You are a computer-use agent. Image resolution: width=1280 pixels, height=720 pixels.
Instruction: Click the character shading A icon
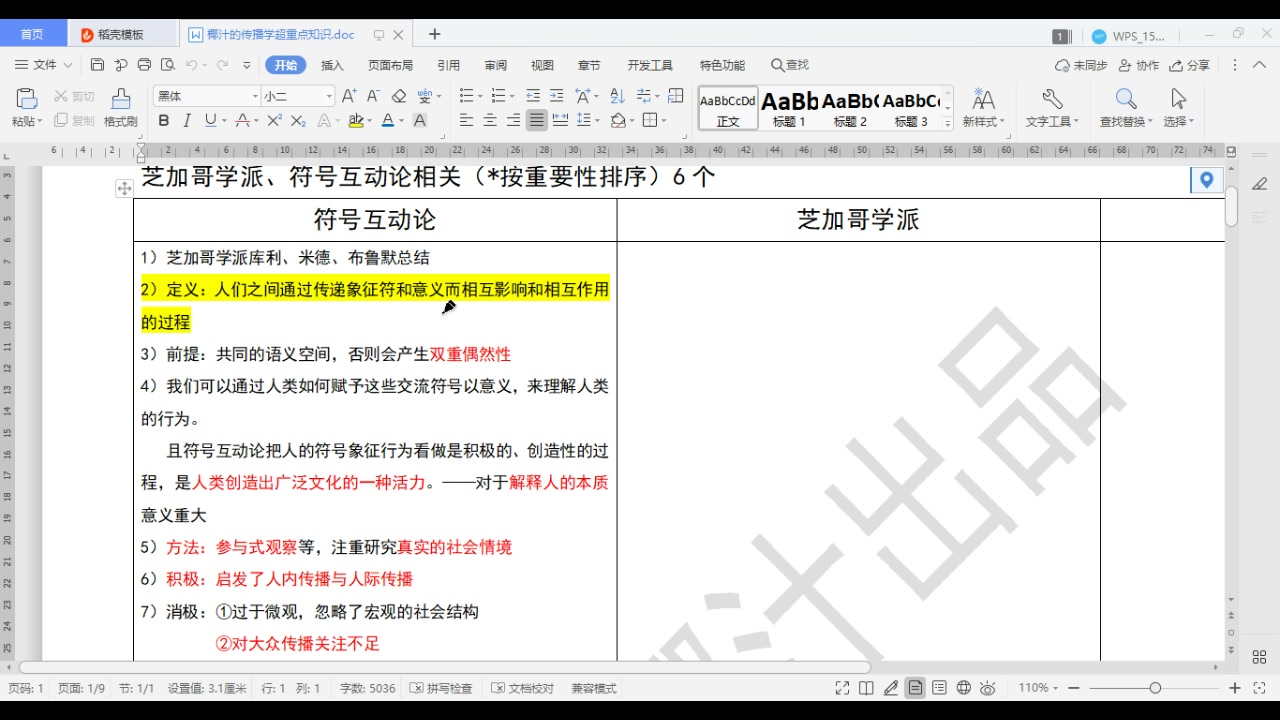420,121
